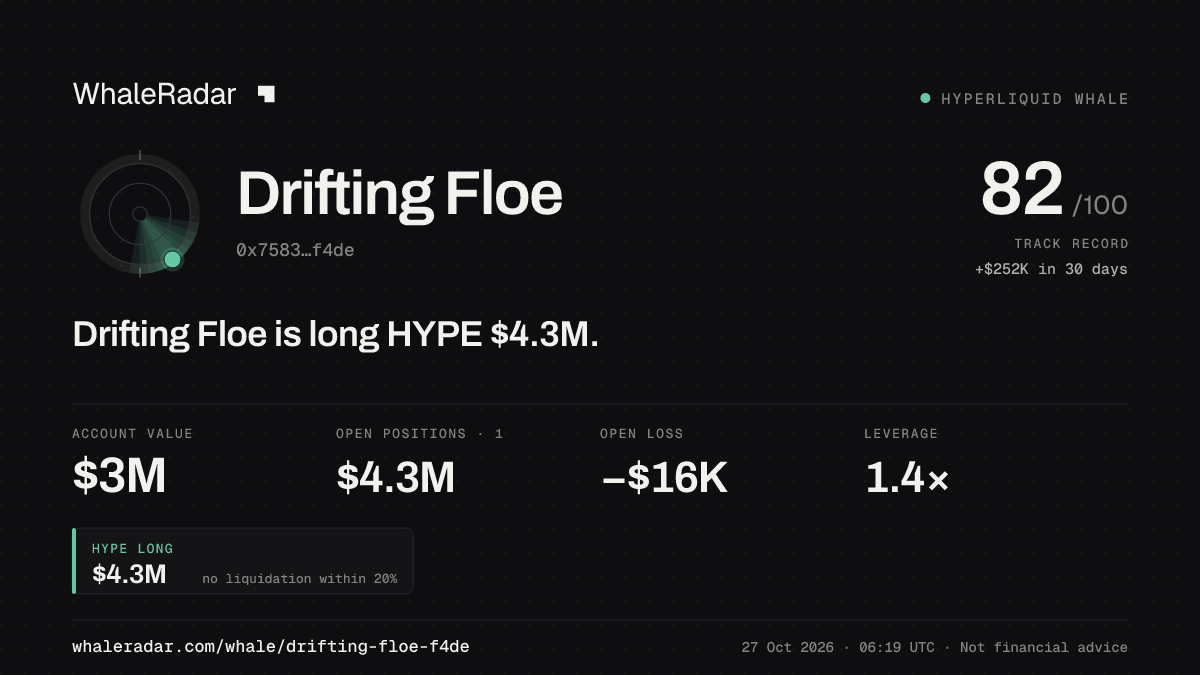
Task: Click the green dot before HYPERLIQUID WHALE
Action: pos(925,98)
